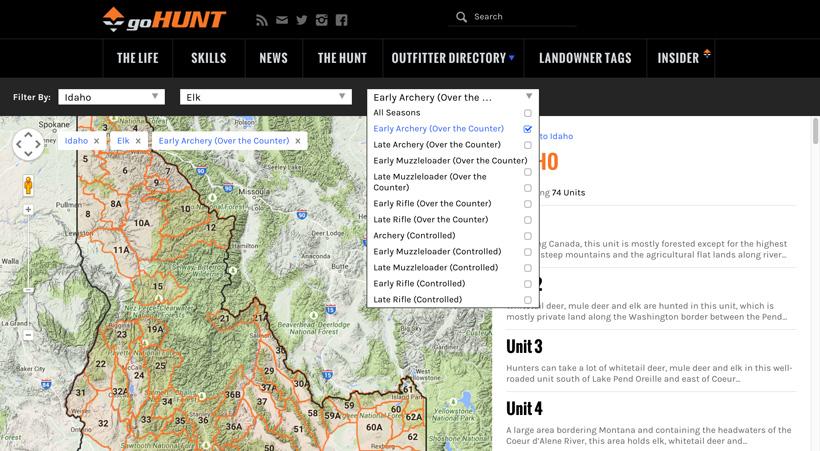Check Archery (Controlled) checkbox
The height and width of the screenshot is (451, 820).
click(528, 236)
